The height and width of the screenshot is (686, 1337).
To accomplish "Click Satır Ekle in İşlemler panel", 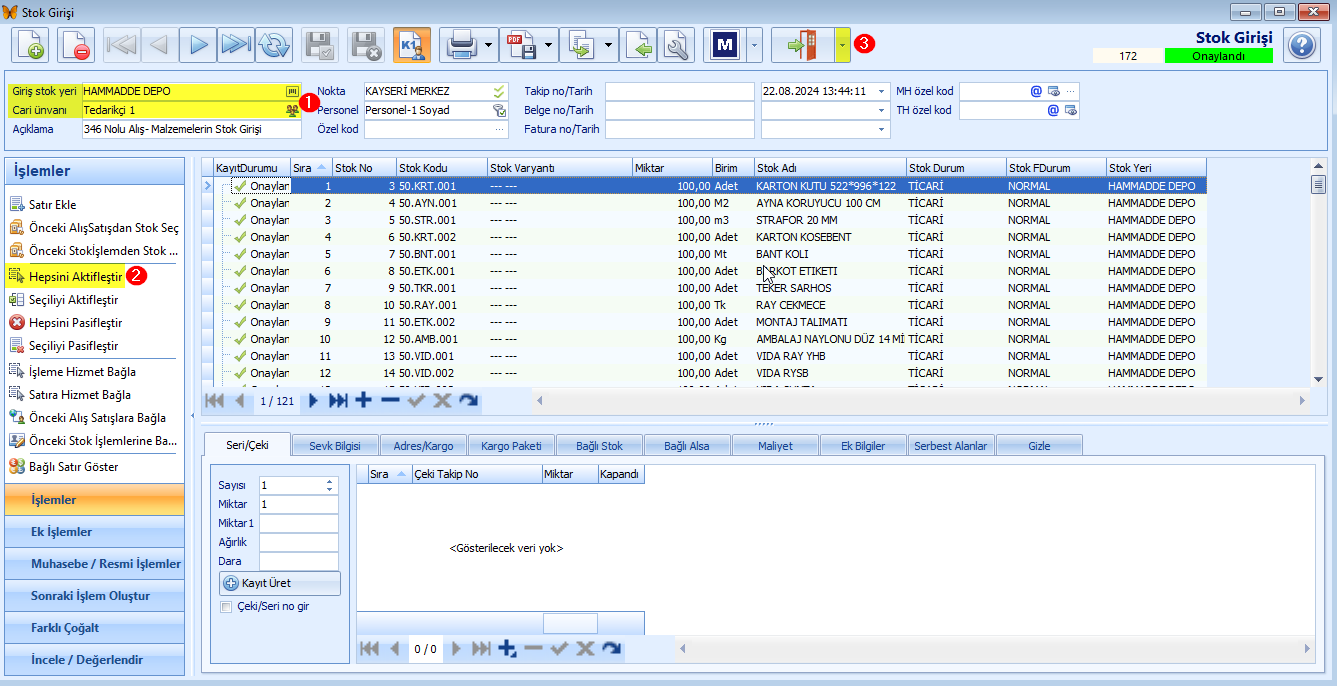I will 52,205.
